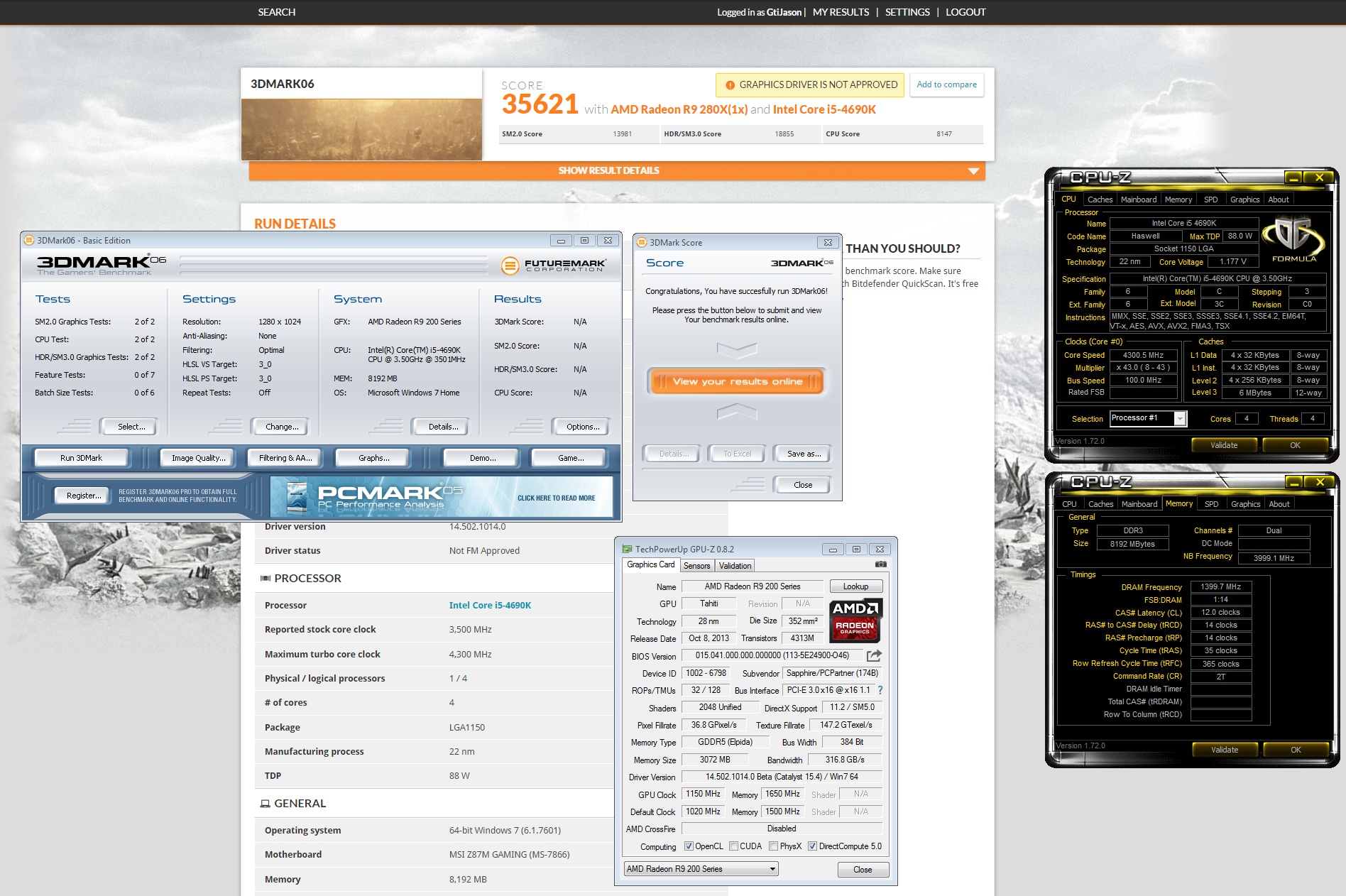Open the SPD tab in bottom CPU-Z window
Image resolution: width=1346 pixels, height=896 pixels.
pos(1211,504)
